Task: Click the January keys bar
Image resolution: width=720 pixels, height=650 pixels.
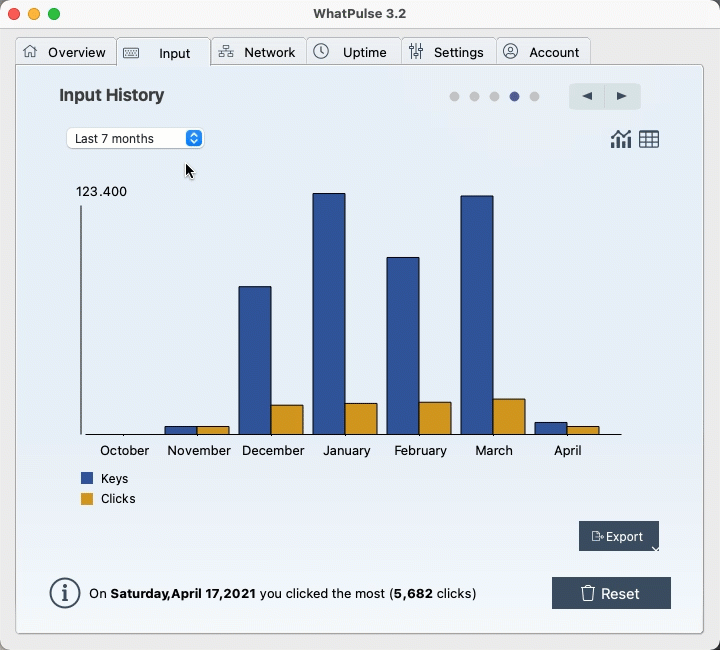Action: pyautogui.click(x=329, y=313)
